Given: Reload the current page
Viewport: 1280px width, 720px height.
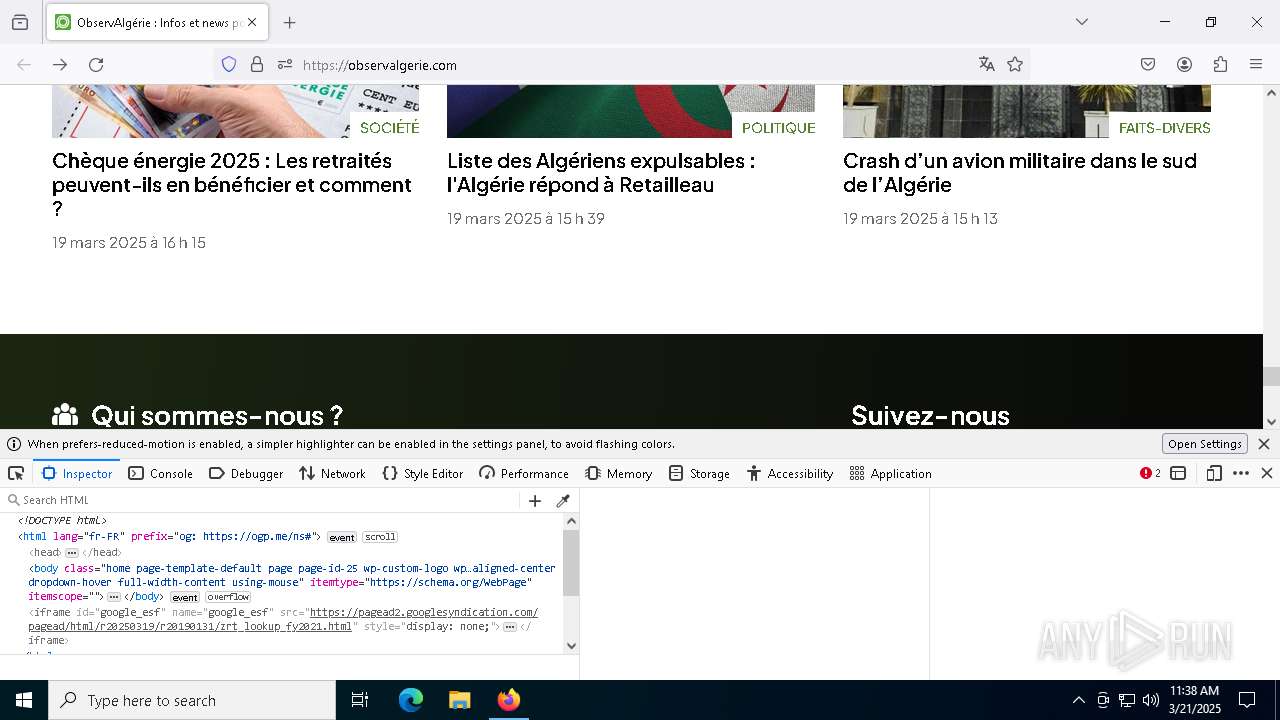Looking at the screenshot, I should point(96,65).
